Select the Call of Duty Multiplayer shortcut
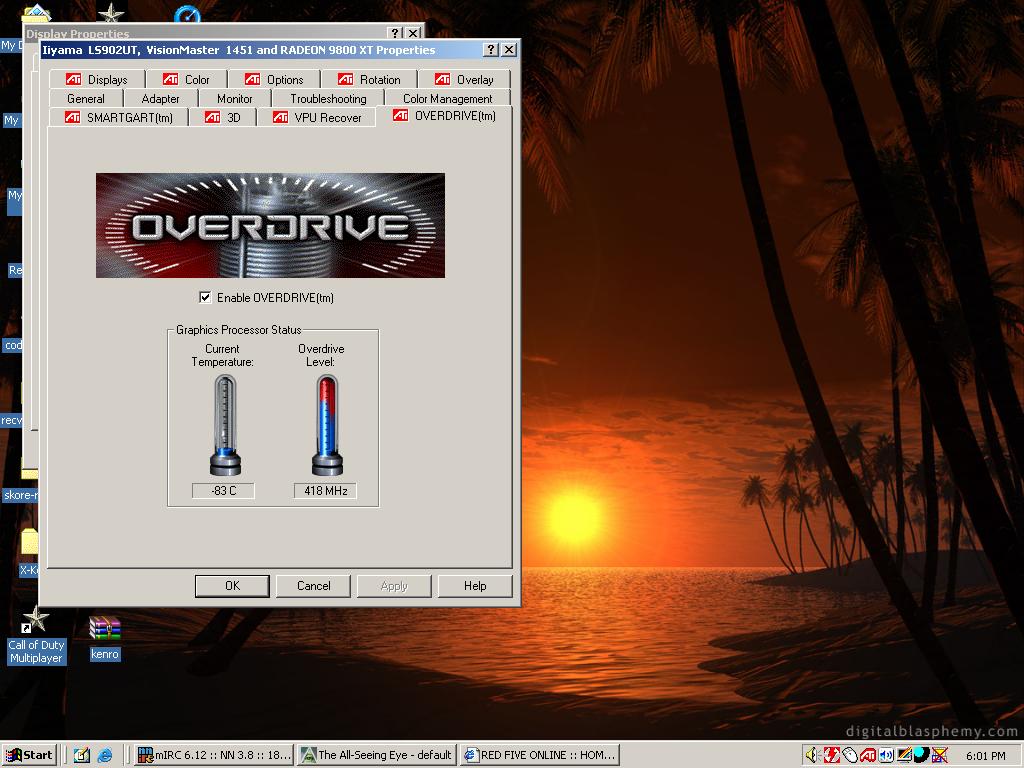The image size is (1024, 768). click(x=36, y=635)
